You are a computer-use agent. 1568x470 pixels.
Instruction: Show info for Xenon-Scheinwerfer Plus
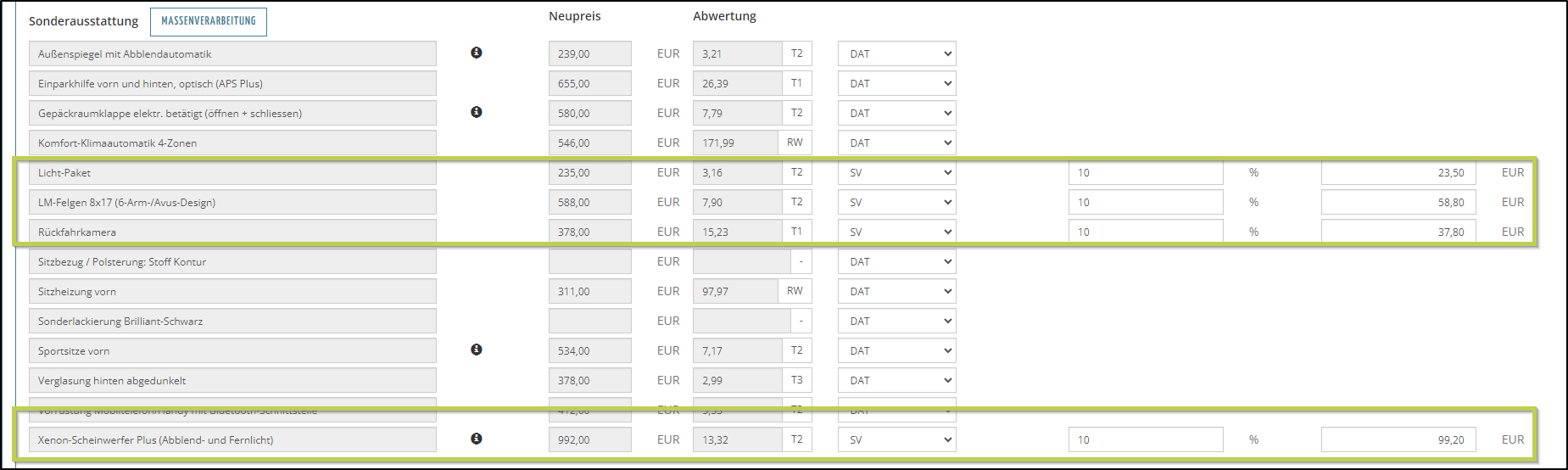(x=477, y=439)
